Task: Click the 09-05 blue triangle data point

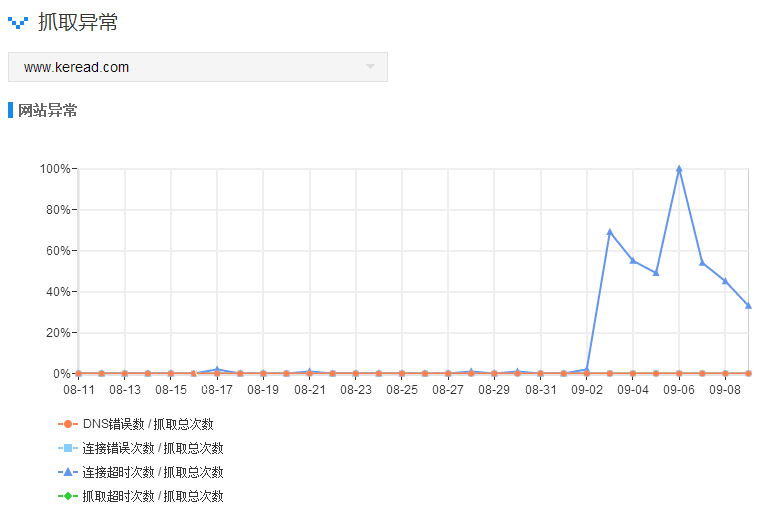Action: (656, 273)
